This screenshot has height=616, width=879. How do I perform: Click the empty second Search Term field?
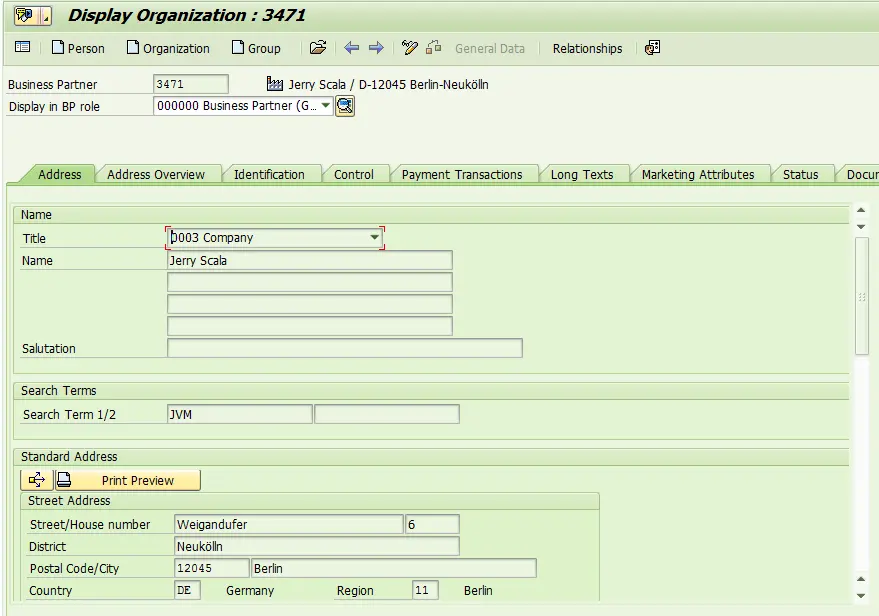point(387,414)
